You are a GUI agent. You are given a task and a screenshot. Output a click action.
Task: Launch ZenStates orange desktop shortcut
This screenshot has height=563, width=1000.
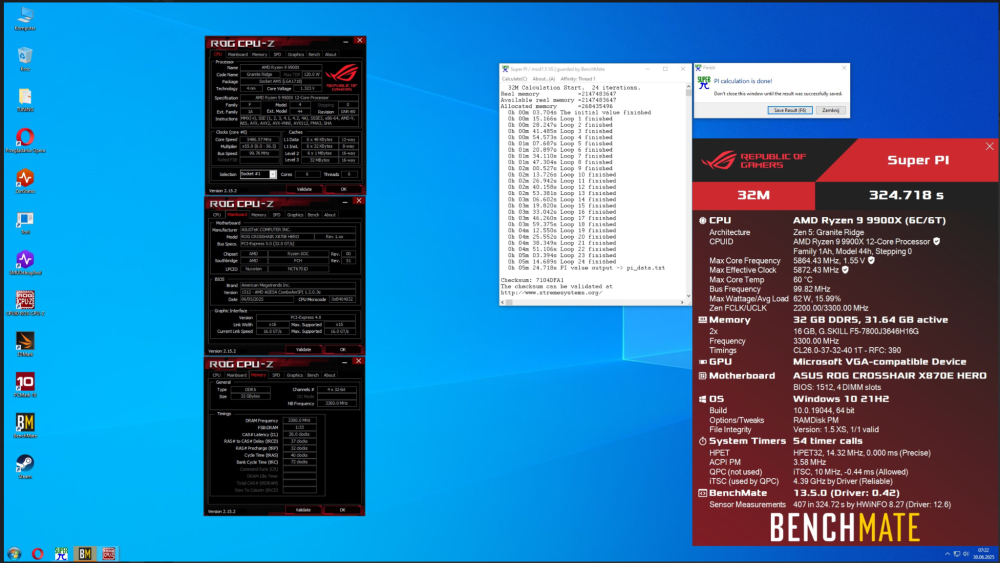click(25, 181)
